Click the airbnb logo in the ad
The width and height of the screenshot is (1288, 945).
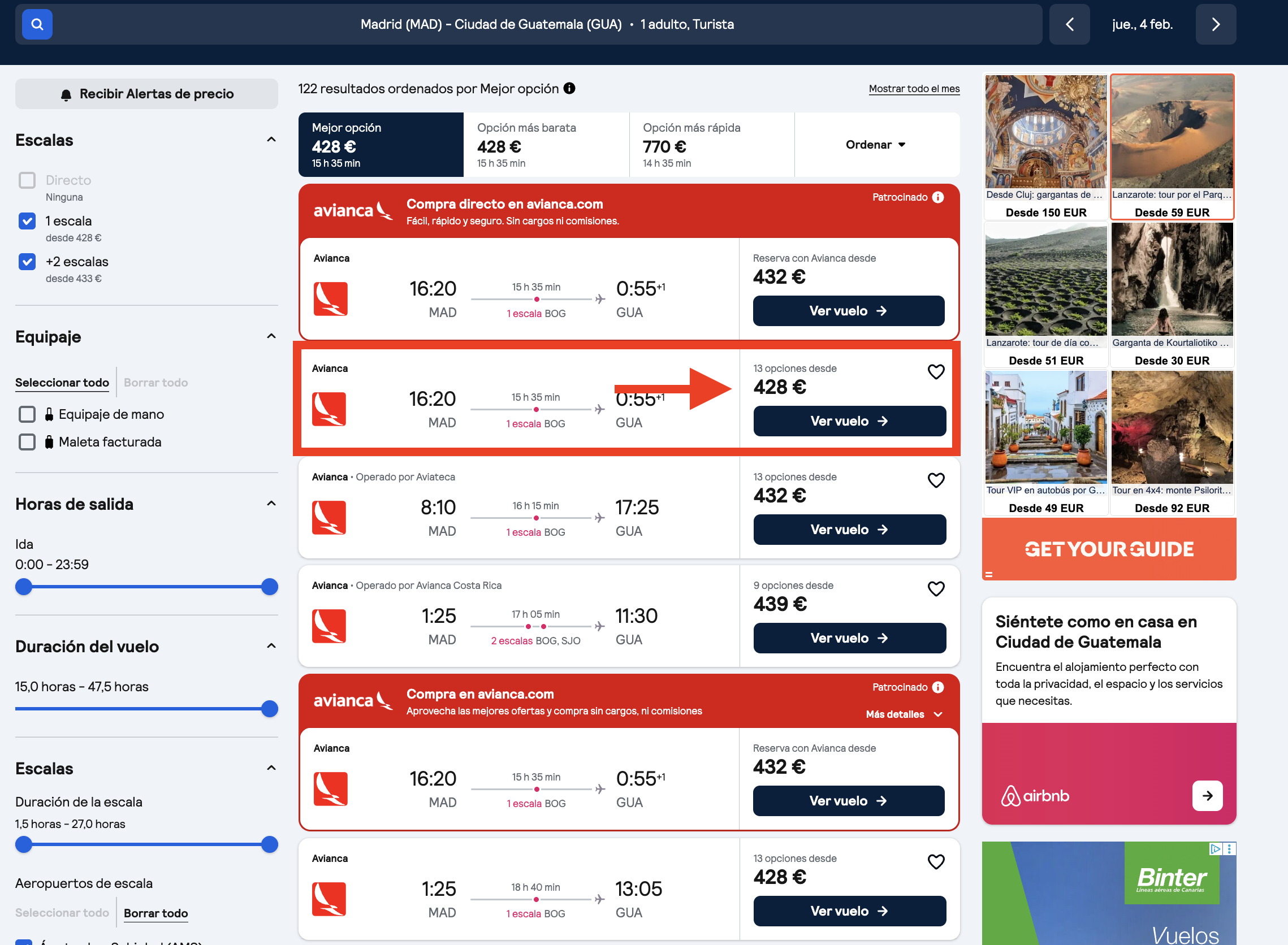coord(1035,796)
